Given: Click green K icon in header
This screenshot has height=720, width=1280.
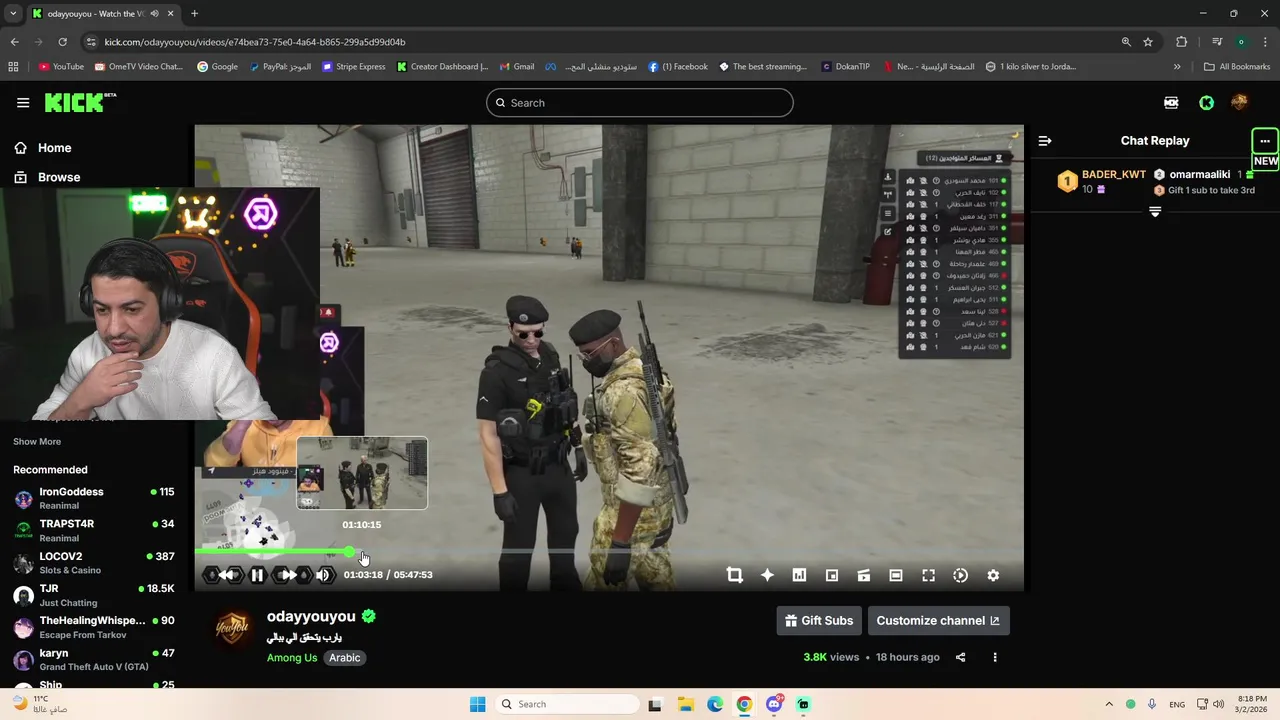Looking at the screenshot, I should (x=1207, y=103).
